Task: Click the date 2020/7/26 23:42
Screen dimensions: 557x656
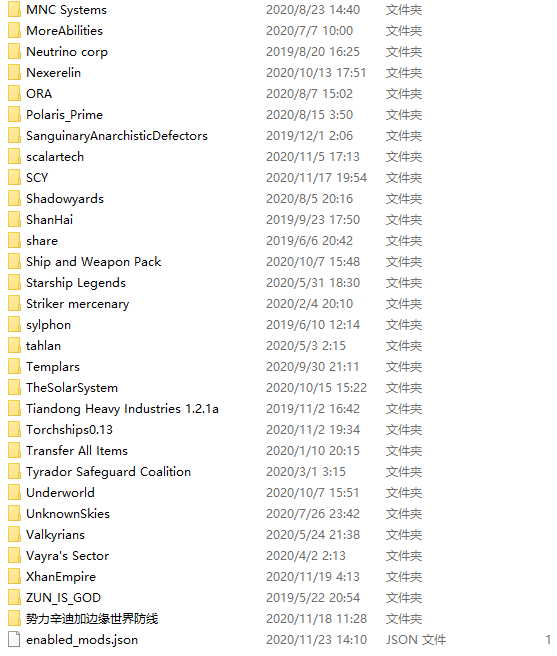Action: click(x=313, y=513)
